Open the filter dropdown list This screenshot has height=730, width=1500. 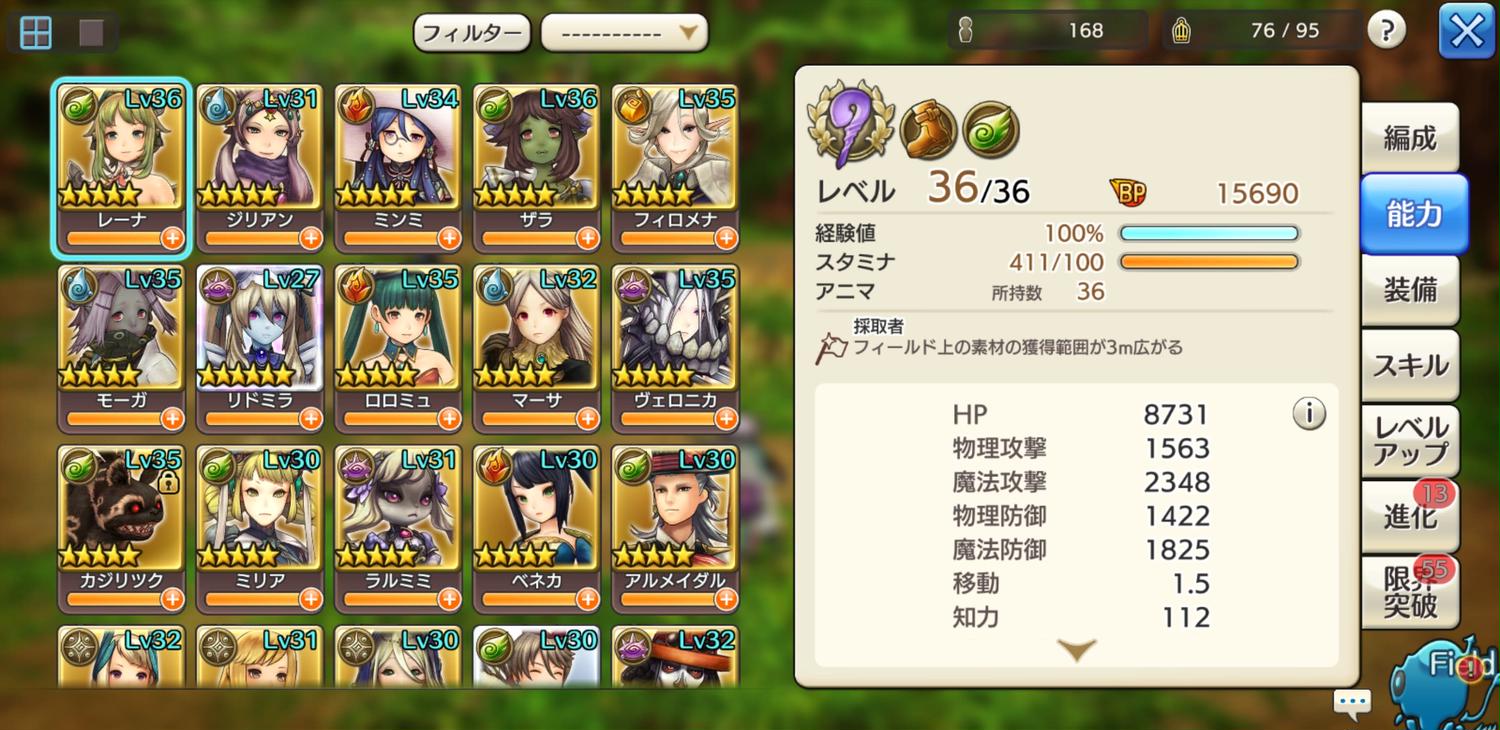[624, 33]
